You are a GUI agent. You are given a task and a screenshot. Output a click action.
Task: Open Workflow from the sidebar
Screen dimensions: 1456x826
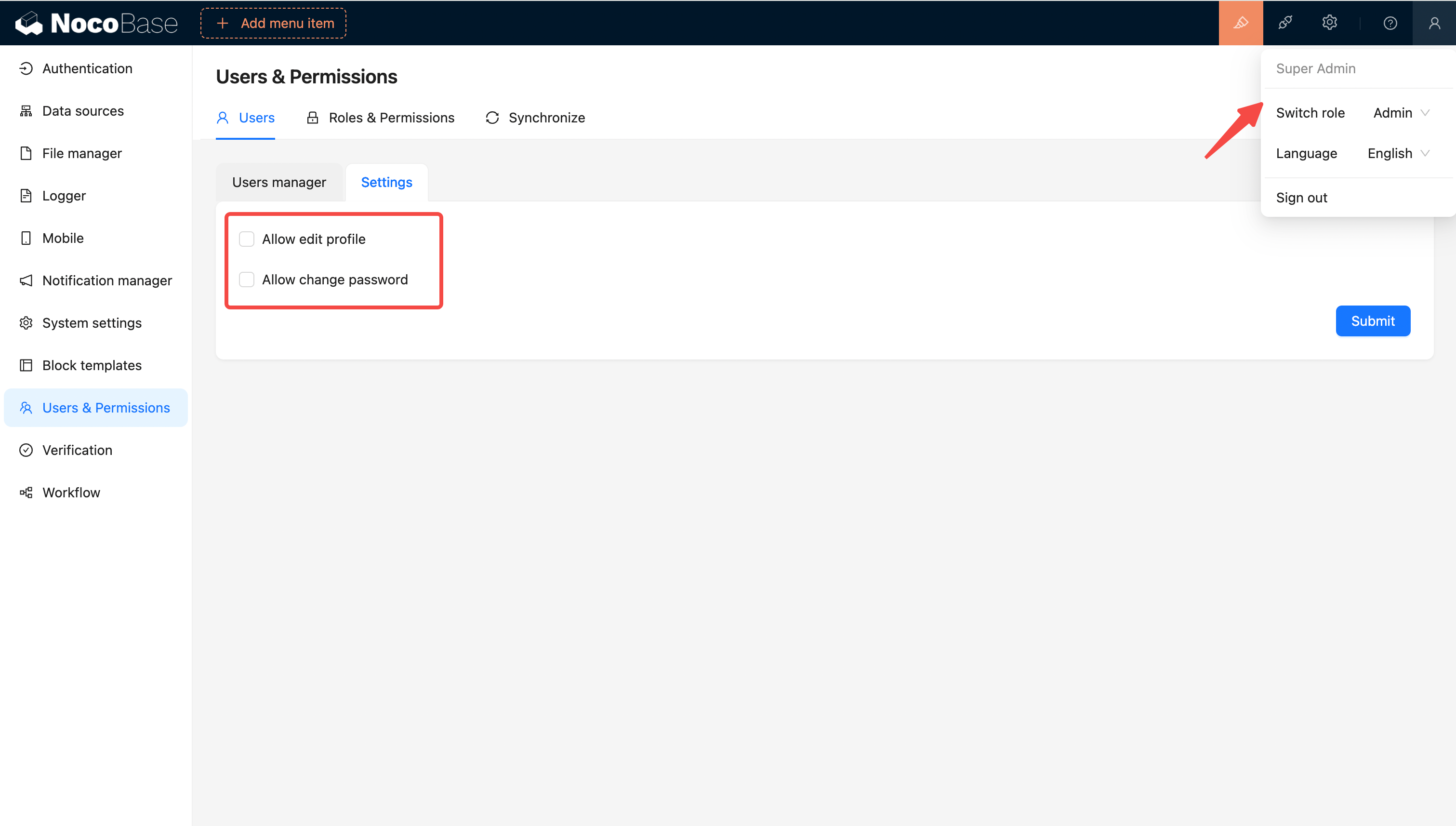click(71, 493)
